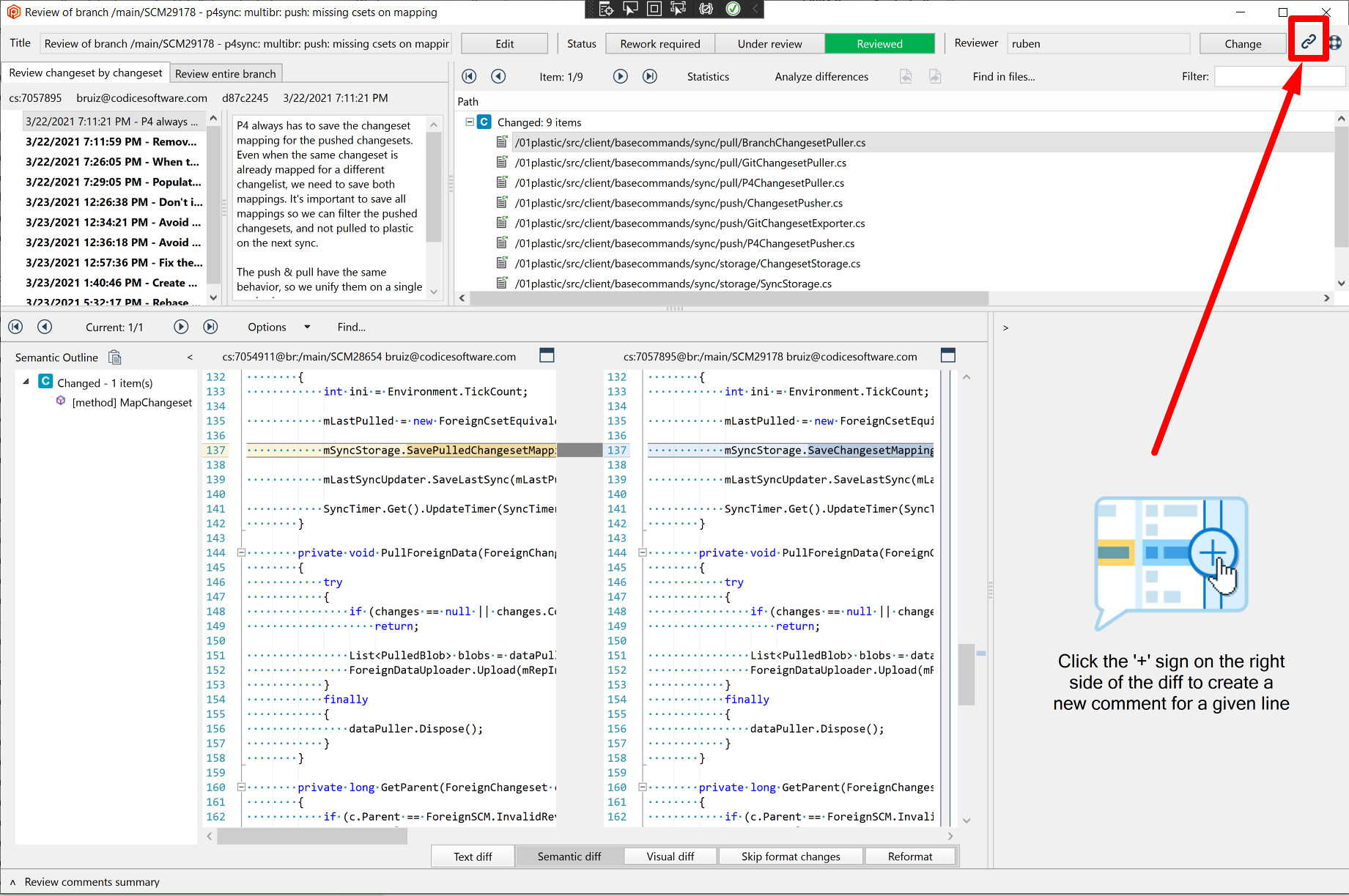
Task: Jump to the last item with skip-forward arrow
Action: pos(650,76)
